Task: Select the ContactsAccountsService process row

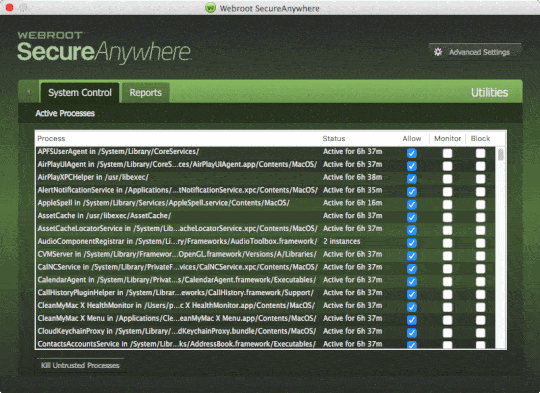Action: (x=265, y=344)
